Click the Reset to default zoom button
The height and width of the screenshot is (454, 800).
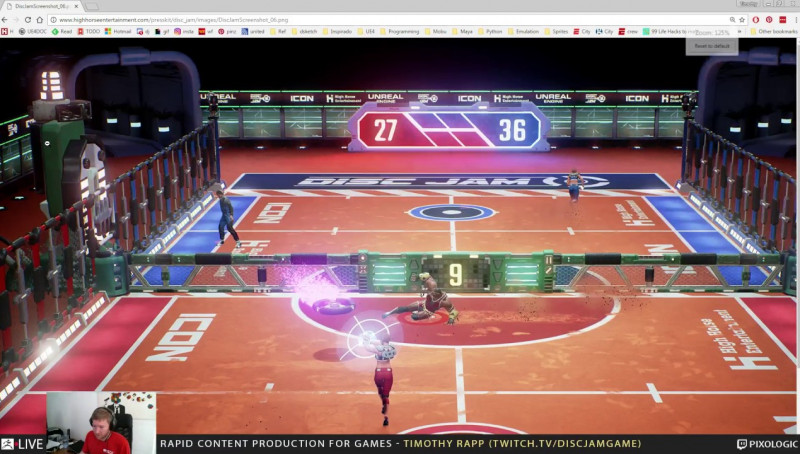point(712,46)
